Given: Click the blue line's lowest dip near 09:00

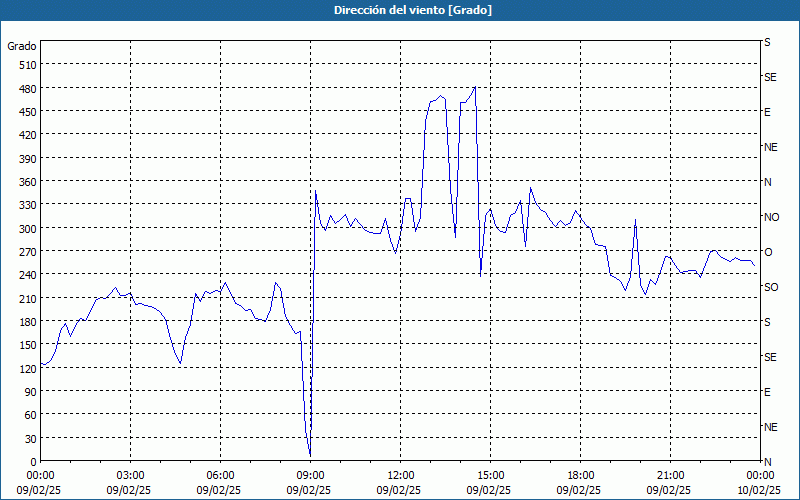Looking at the screenshot, I should click(x=310, y=455).
